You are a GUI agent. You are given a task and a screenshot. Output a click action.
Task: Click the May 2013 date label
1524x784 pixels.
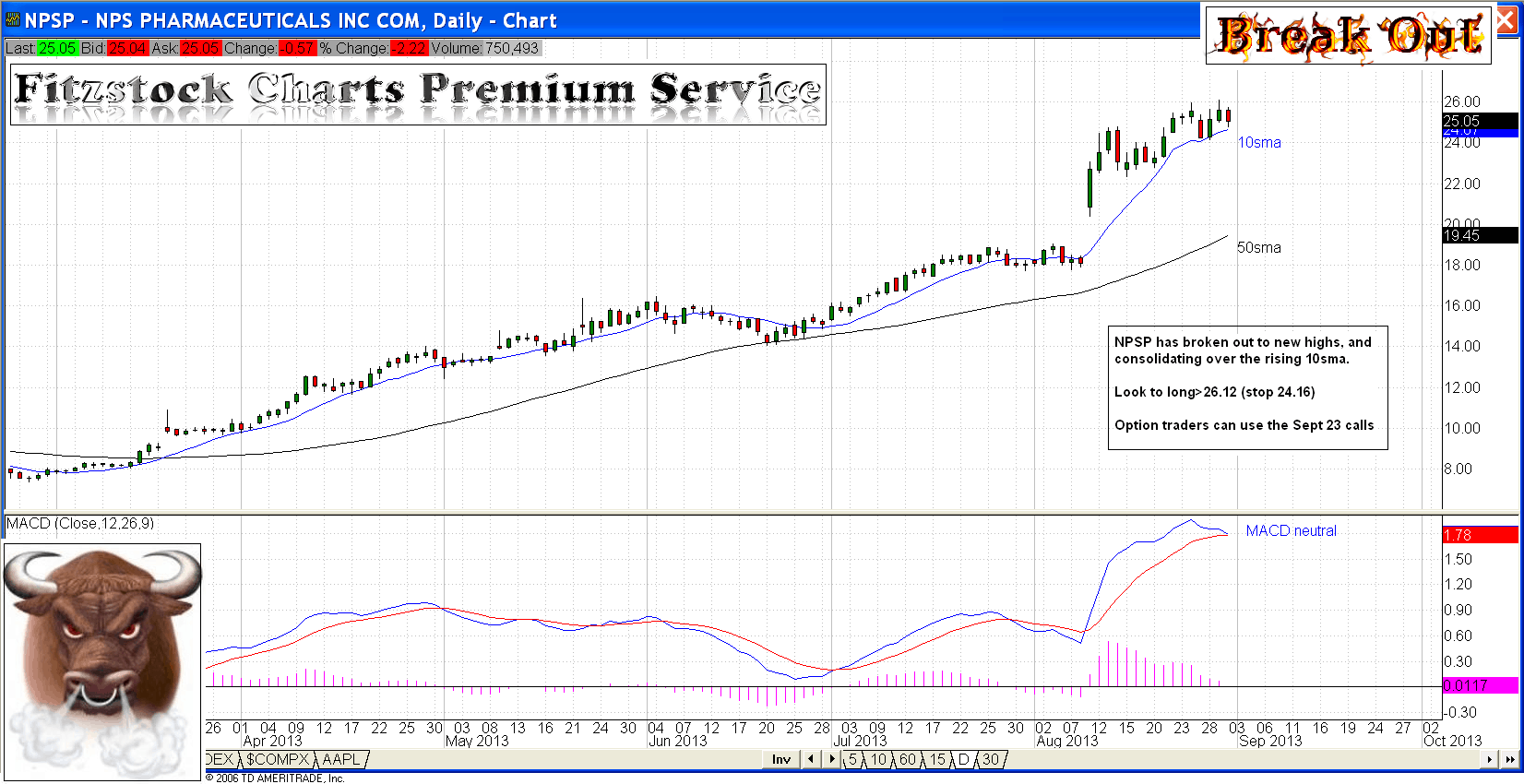[477, 741]
